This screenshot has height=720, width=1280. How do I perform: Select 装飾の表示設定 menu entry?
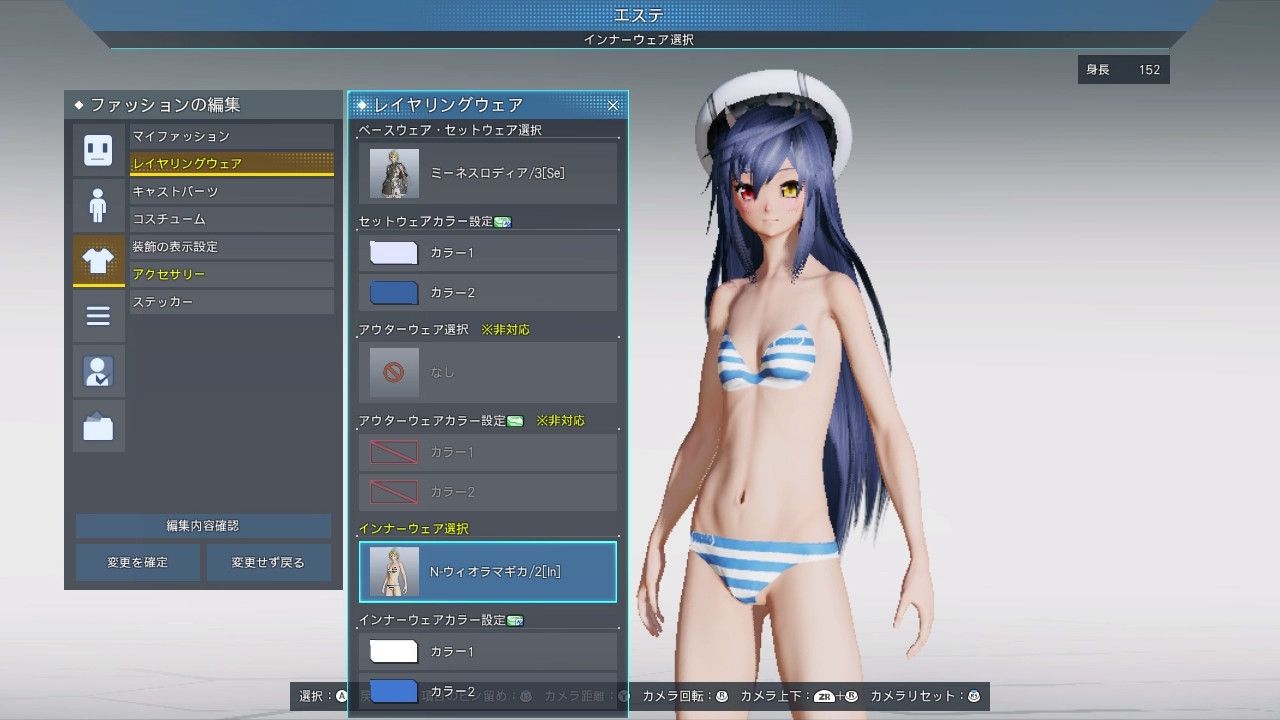click(232, 246)
